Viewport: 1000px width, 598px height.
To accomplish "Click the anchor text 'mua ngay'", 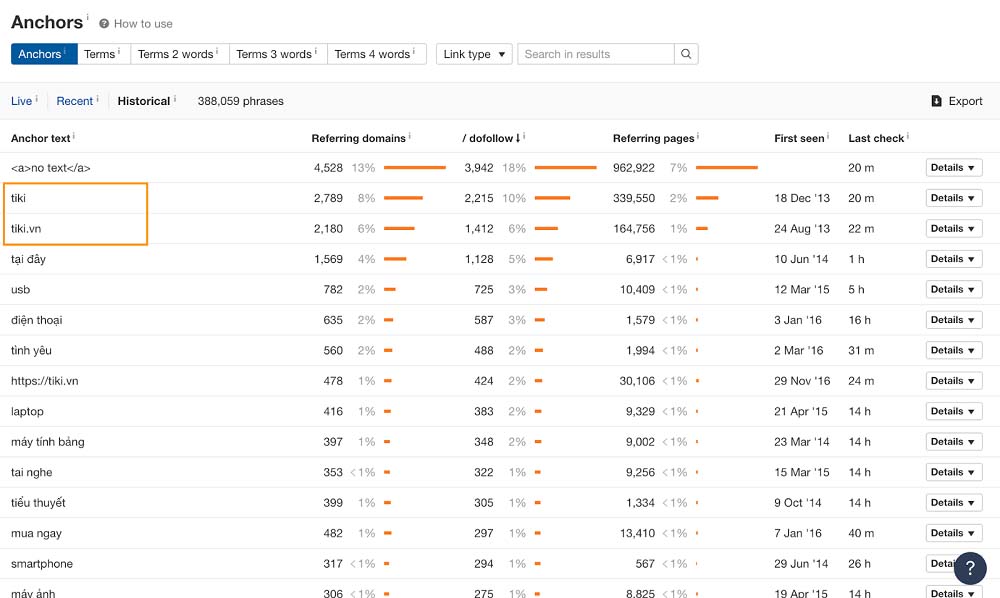I will [x=36, y=533].
